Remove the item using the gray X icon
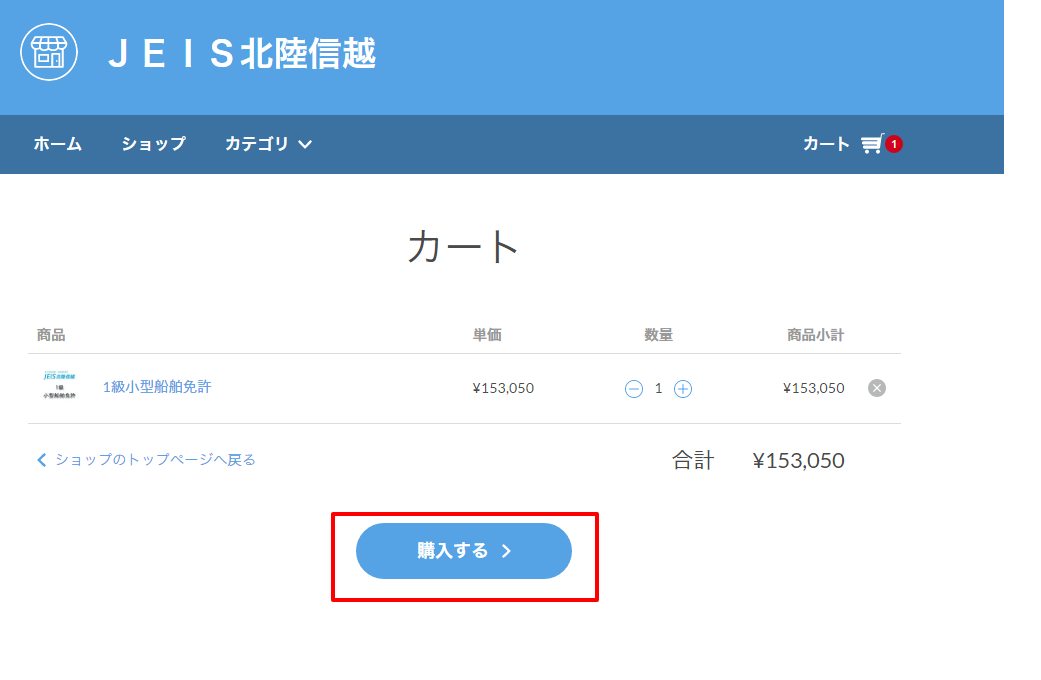 [x=877, y=388]
